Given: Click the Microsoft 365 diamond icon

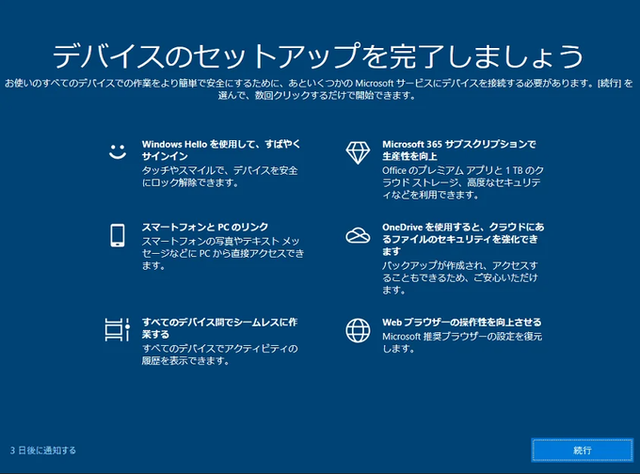Looking at the screenshot, I should click(x=358, y=153).
